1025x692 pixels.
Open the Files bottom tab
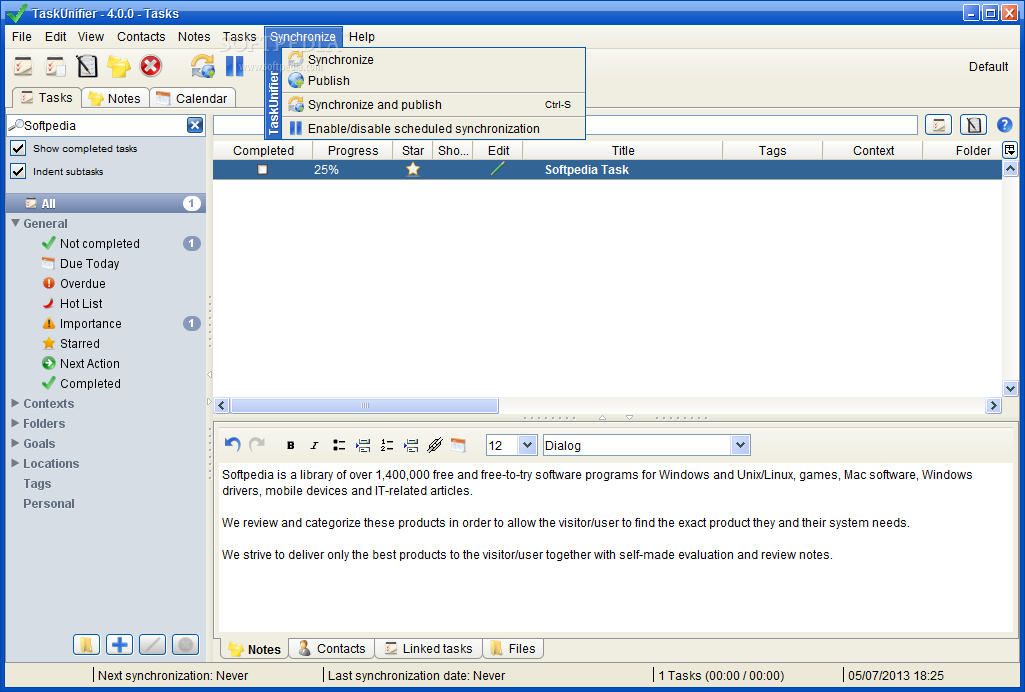pos(513,648)
